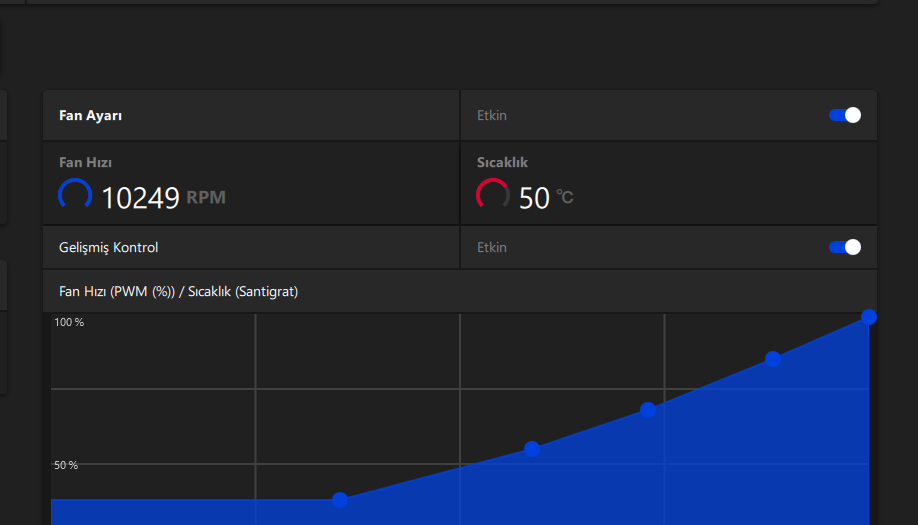Click Etkin text in the Fan Ayarı row
Image resolution: width=918 pixels, height=525 pixels.
click(x=492, y=115)
